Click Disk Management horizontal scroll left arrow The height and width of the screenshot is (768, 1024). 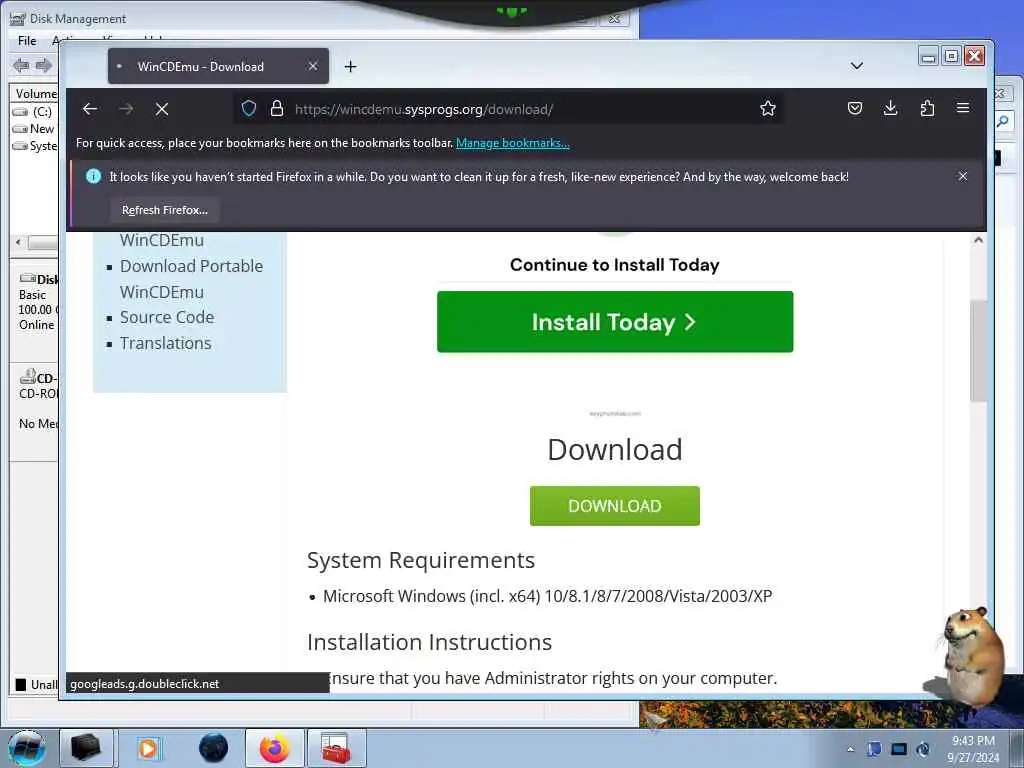(x=18, y=242)
